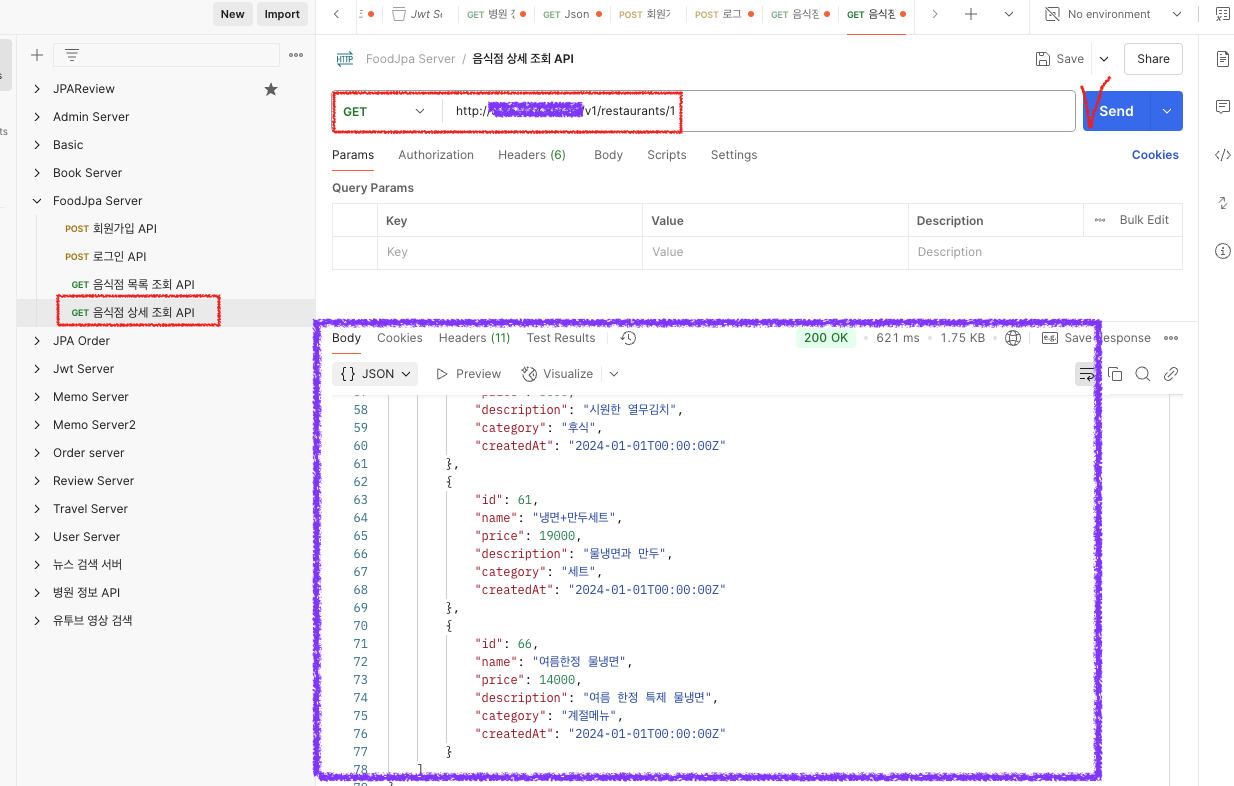Open the Save options dropdown arrow

pyautogui.click(x=1104, y=59)
